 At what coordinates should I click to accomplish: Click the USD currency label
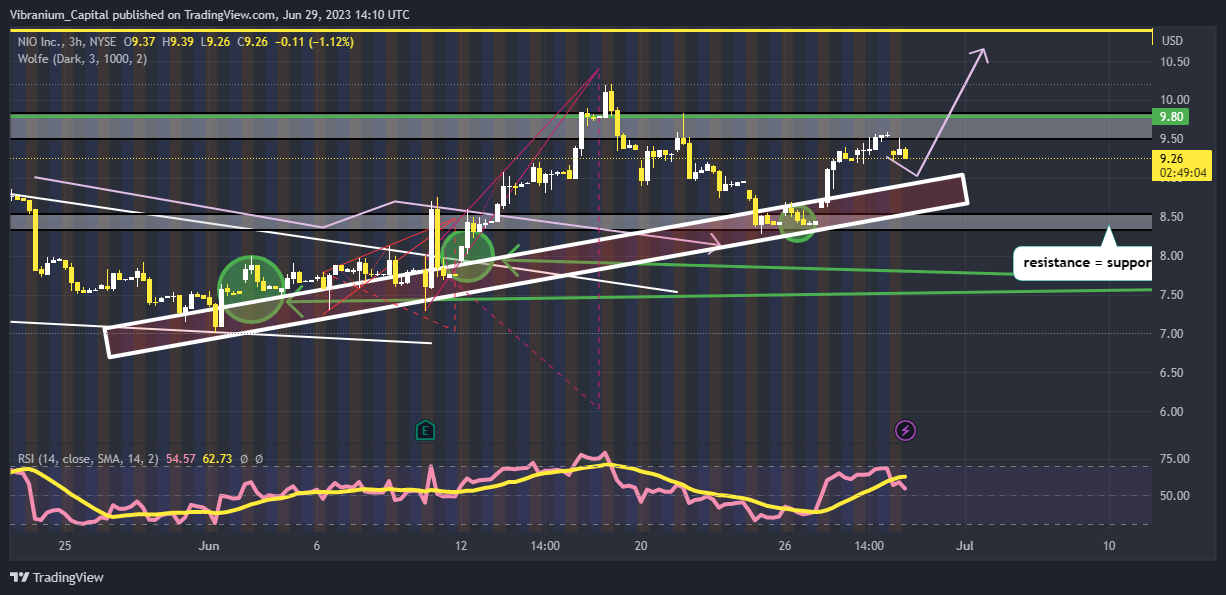pos(1173,41)
